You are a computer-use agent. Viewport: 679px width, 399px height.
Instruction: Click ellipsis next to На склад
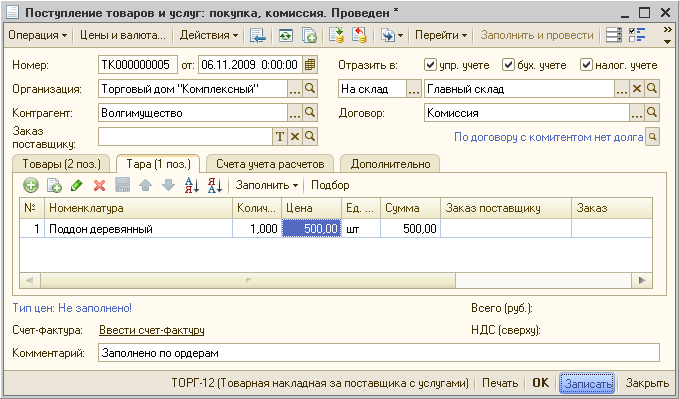click(x=414, y=89)
